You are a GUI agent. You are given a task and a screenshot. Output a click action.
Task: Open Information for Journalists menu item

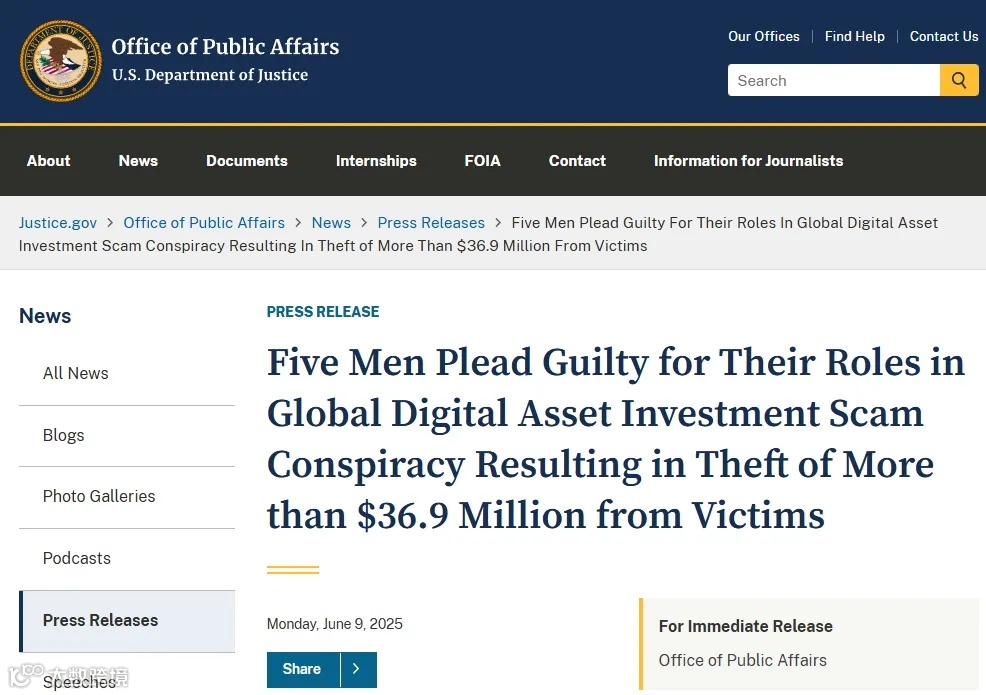pos(748,161)
